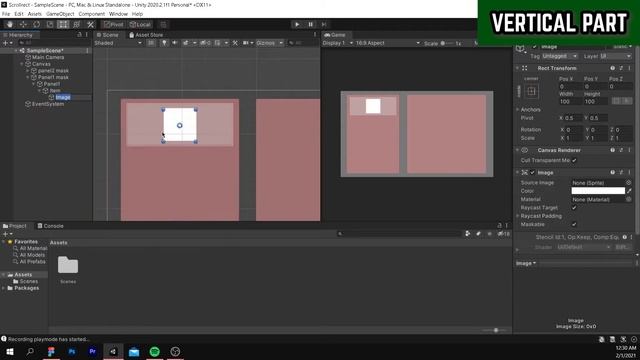Toggle the Pivot handle position button
Screen dimensions: 640x360
(x=113, y=24)
